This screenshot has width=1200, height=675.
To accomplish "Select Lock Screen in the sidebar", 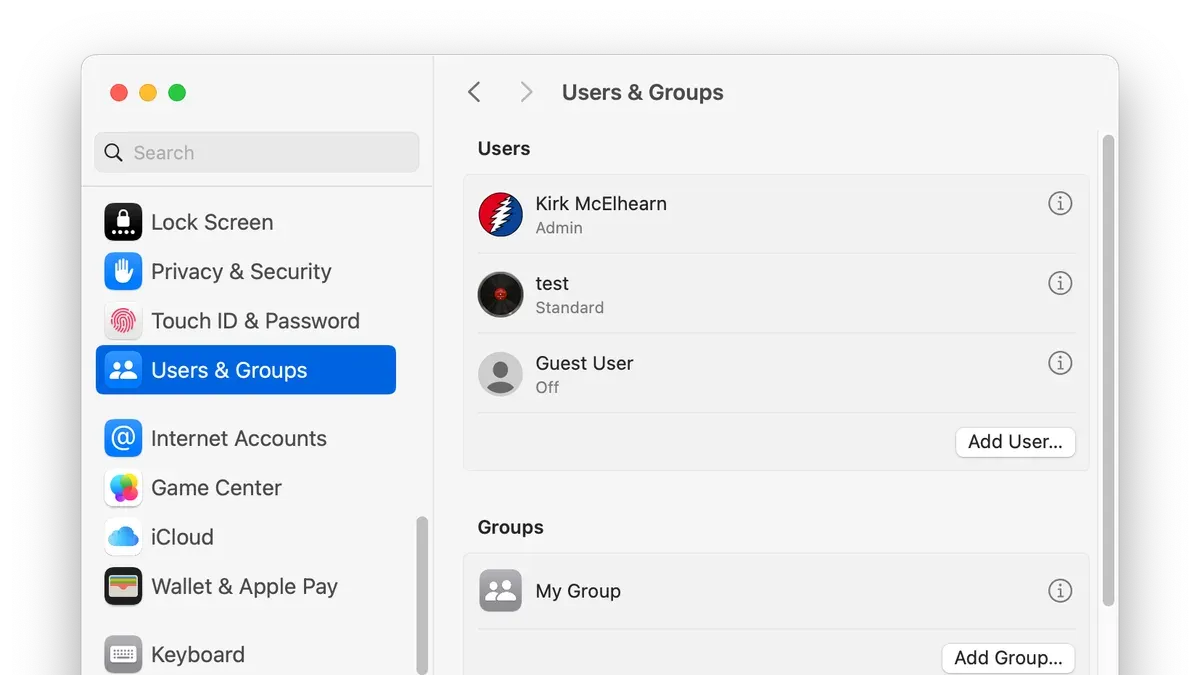I will coord(246,222).
